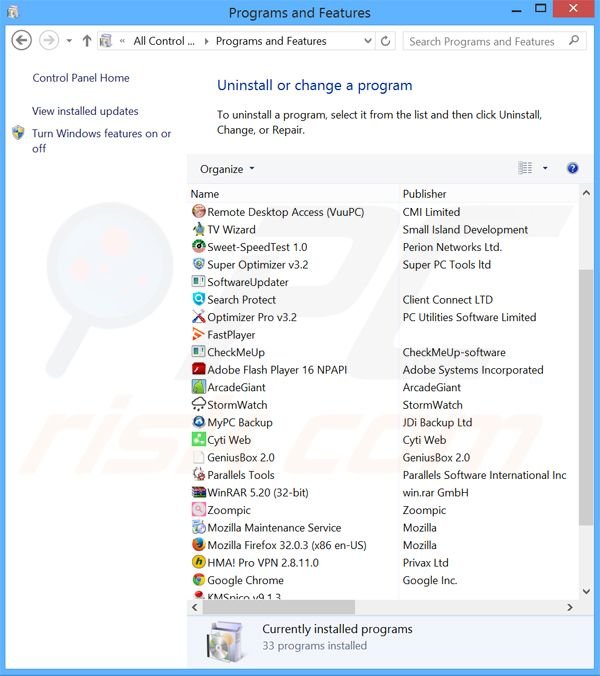
Task: Click the scroll up arrow of list
Action: pos(586,193)
